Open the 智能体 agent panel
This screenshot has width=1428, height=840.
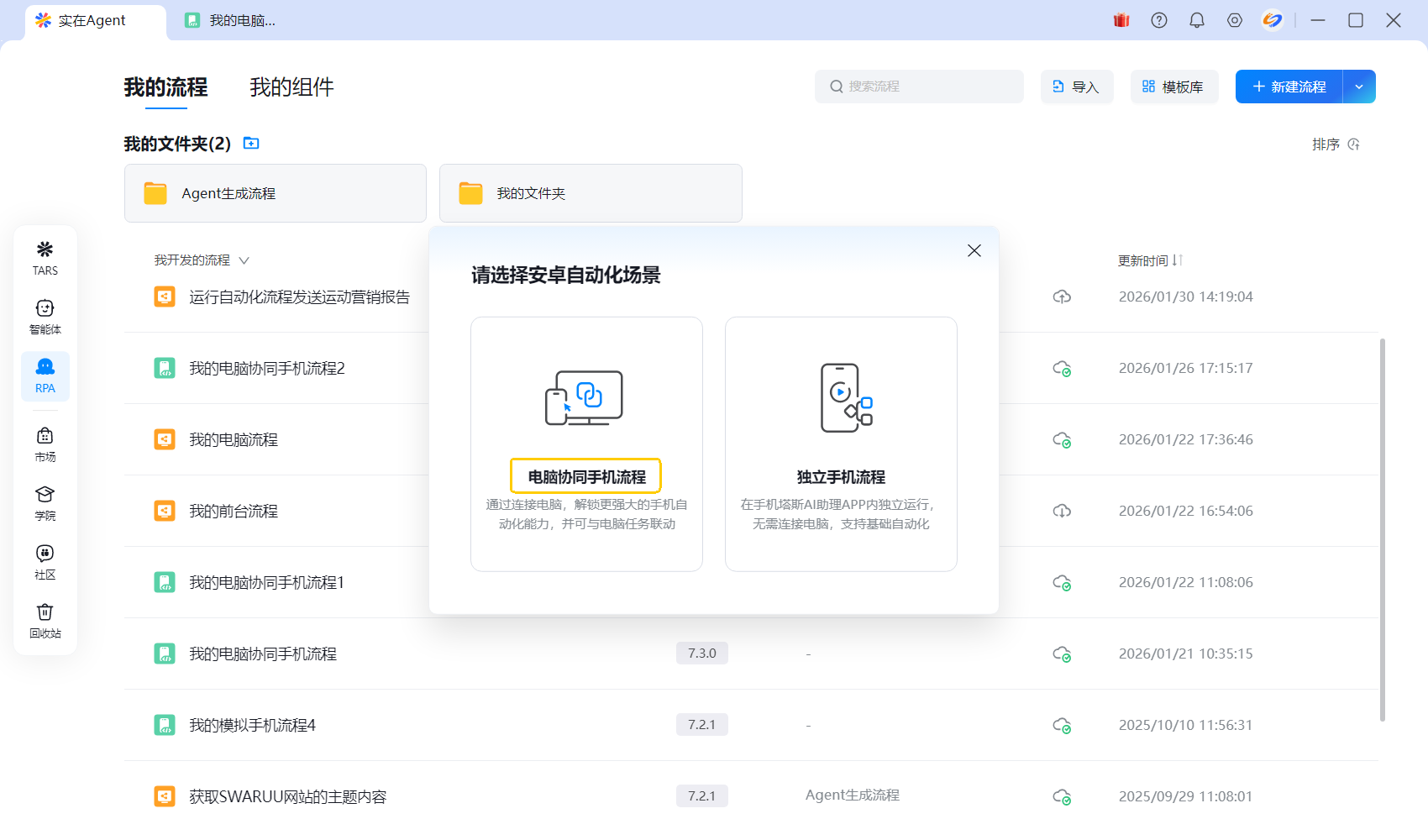point(45,316)
